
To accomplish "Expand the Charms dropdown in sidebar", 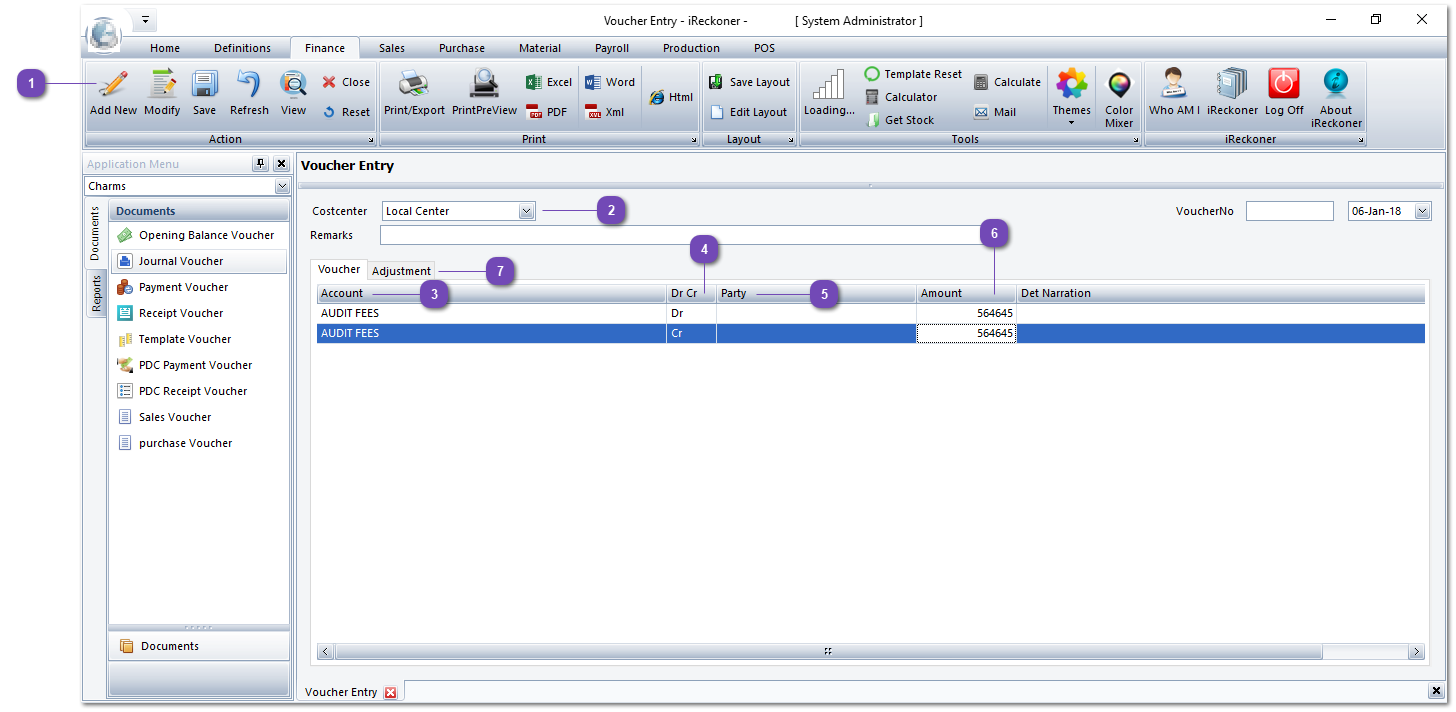I will coord(281,187).
